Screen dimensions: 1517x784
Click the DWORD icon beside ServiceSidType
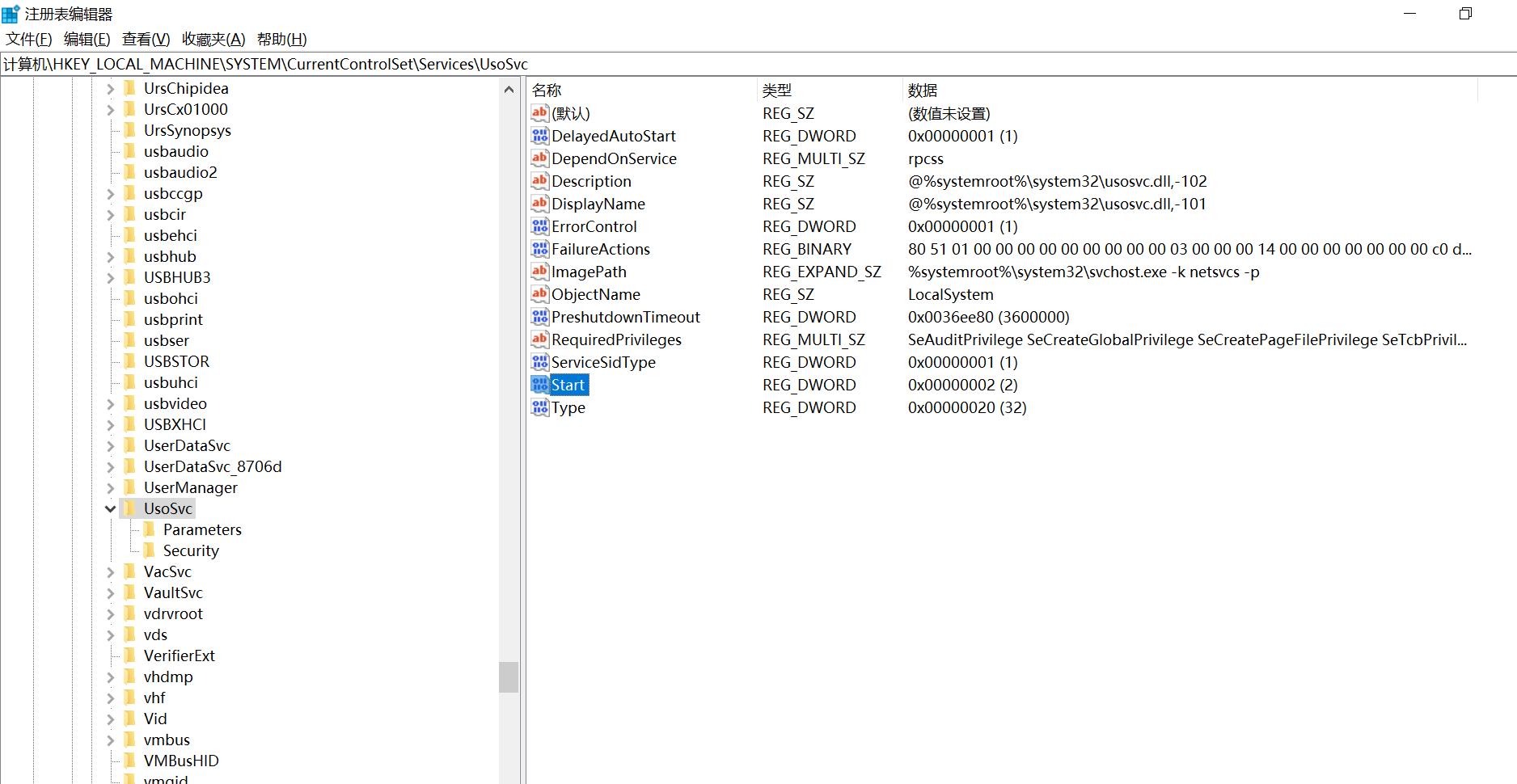click(x=539, y=362)
